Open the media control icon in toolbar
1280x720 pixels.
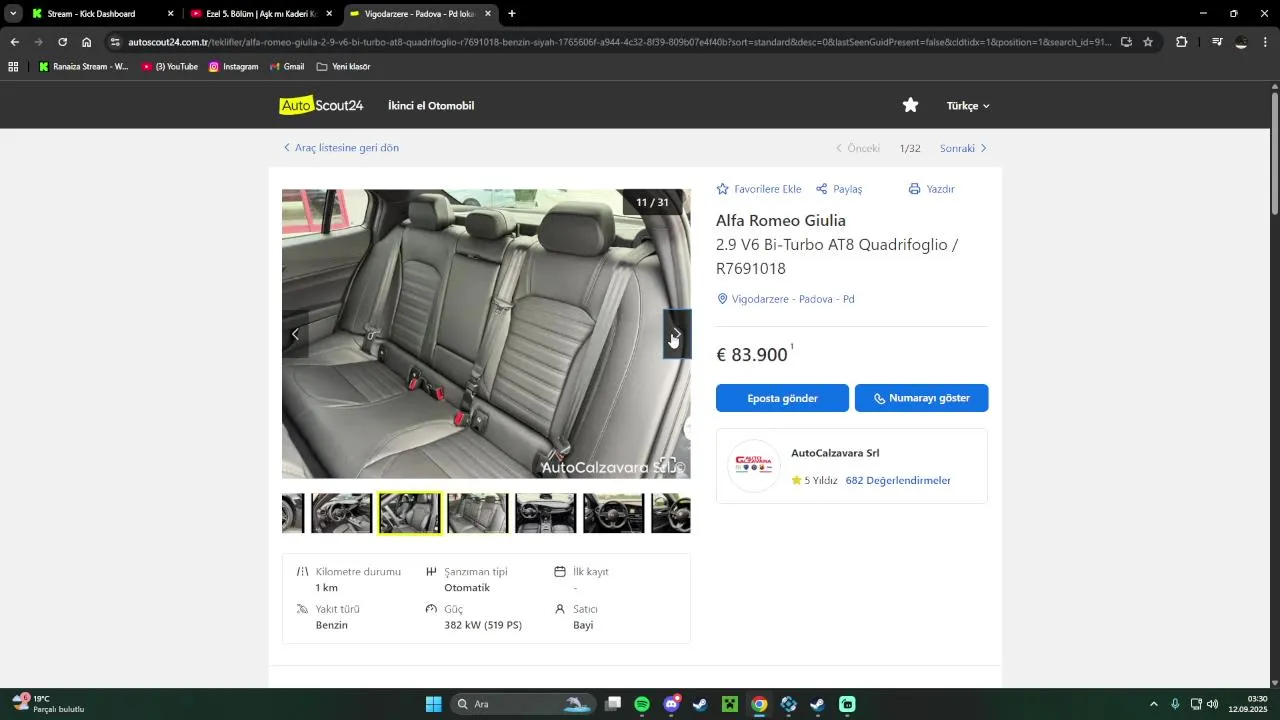[x=1216, y=42]
